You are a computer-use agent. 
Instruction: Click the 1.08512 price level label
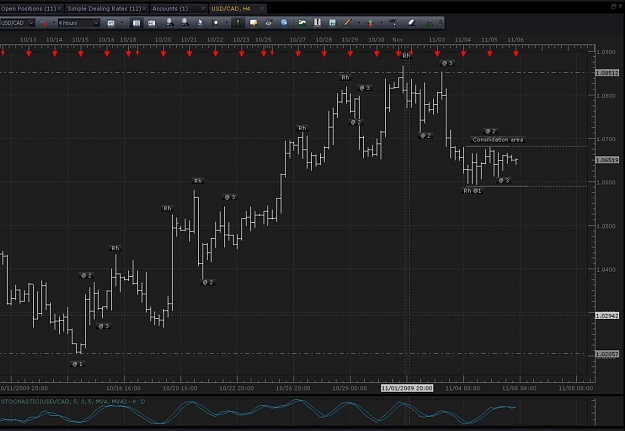607,73
